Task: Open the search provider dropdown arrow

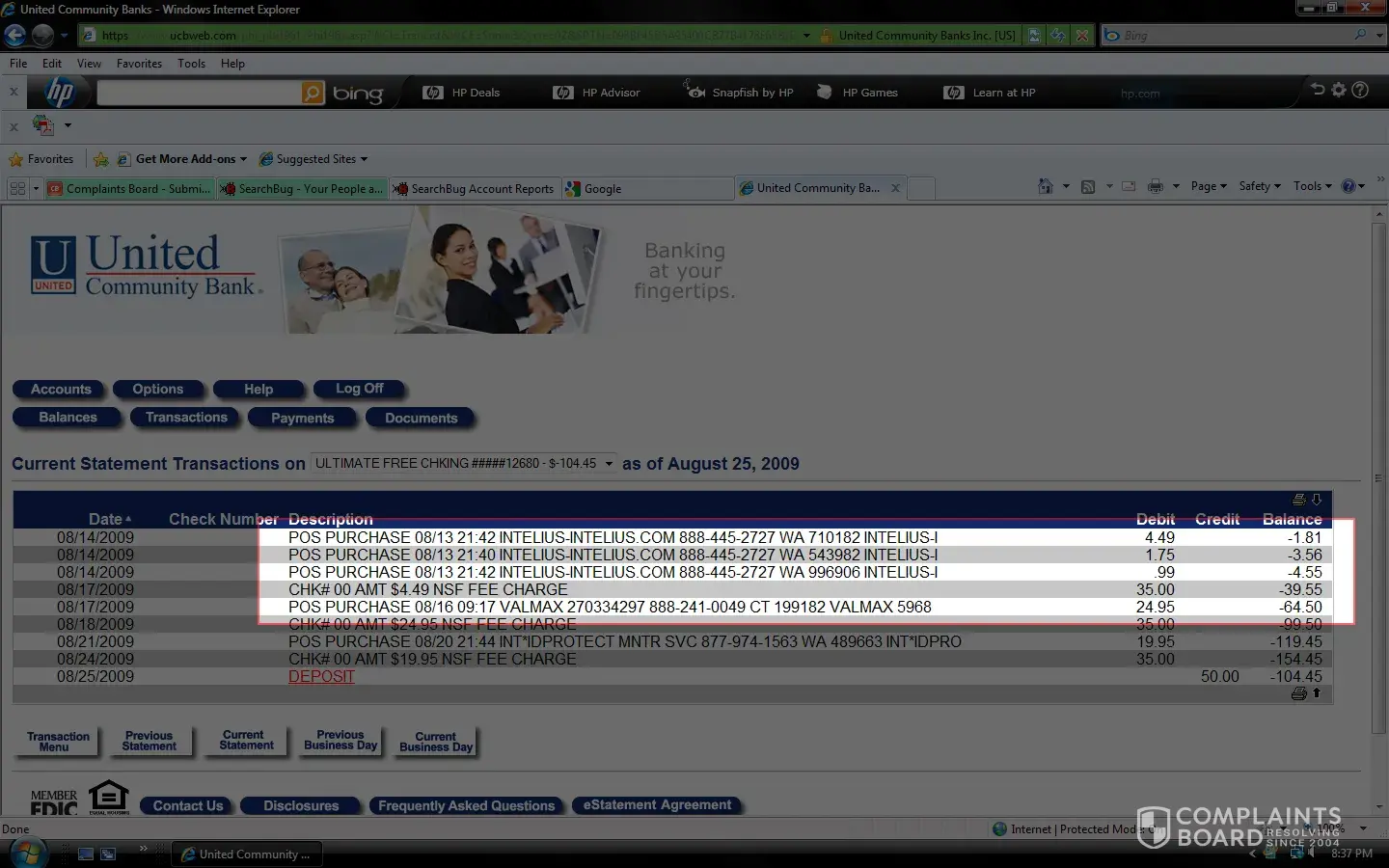Action: coord(1379,35)
